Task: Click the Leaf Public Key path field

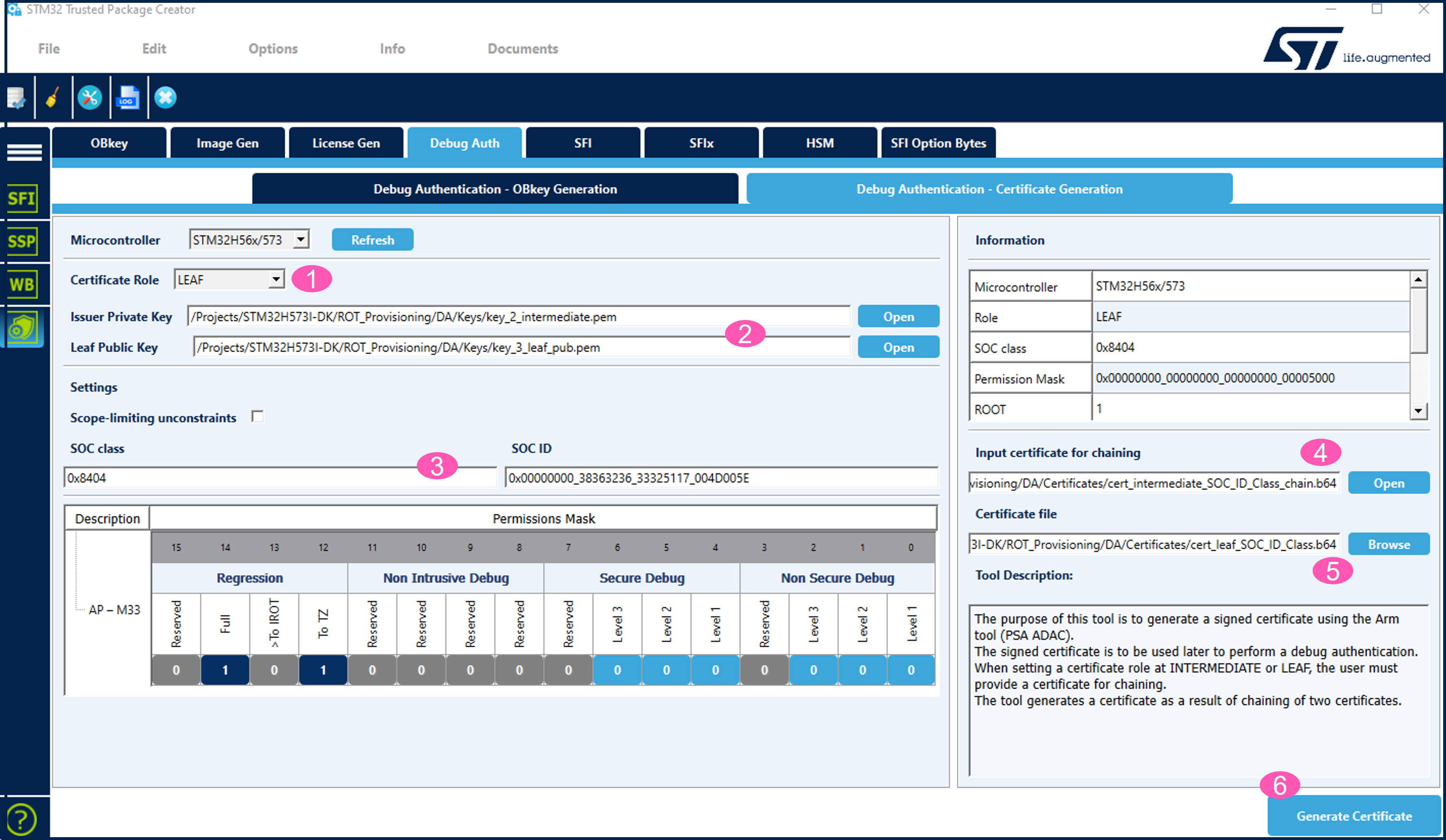Action: (x=522, y=347)
